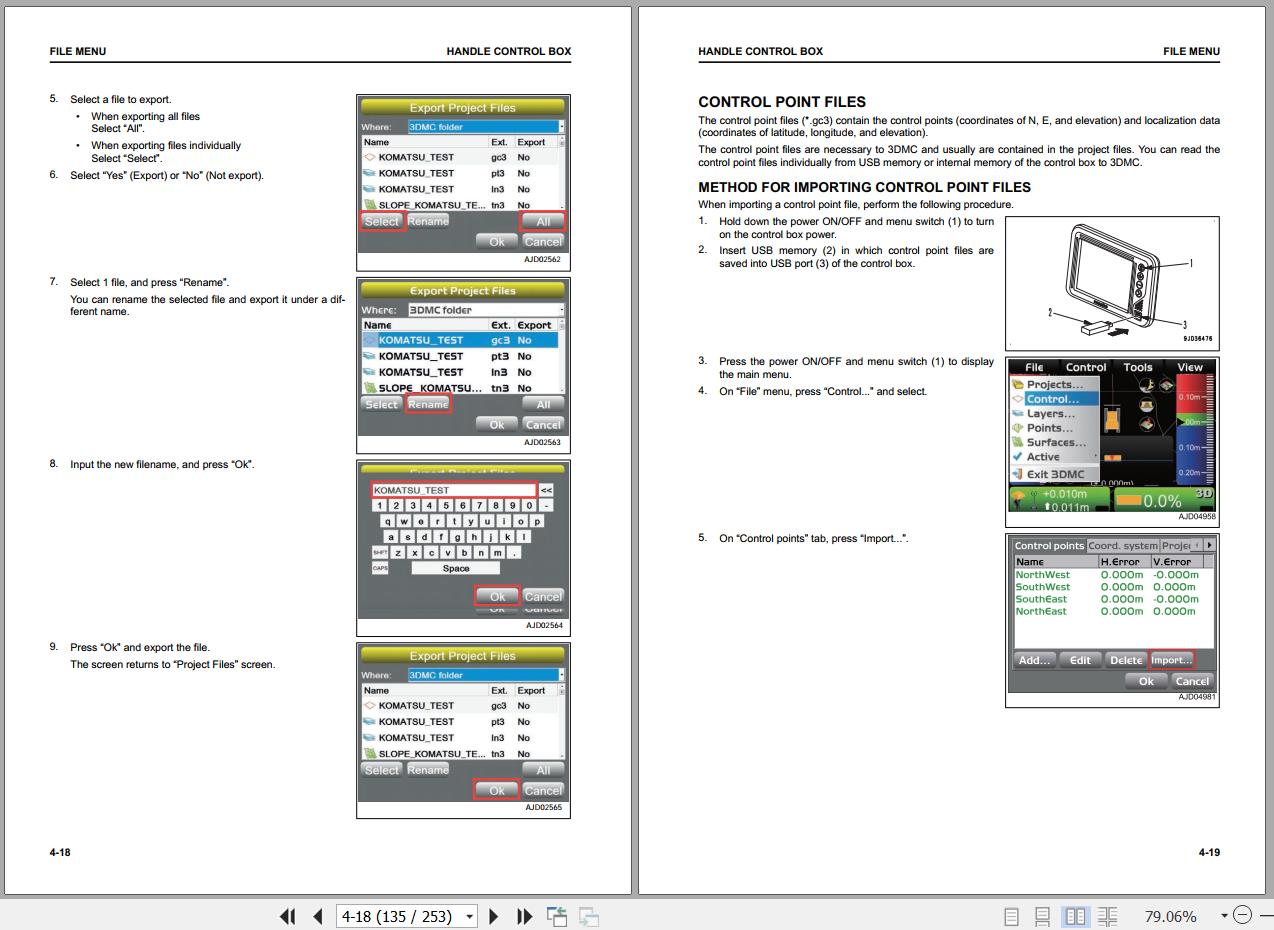Click the CONTROL POINT FILES heading
This screenshot has width=1274, height=930.
point(782,102)
